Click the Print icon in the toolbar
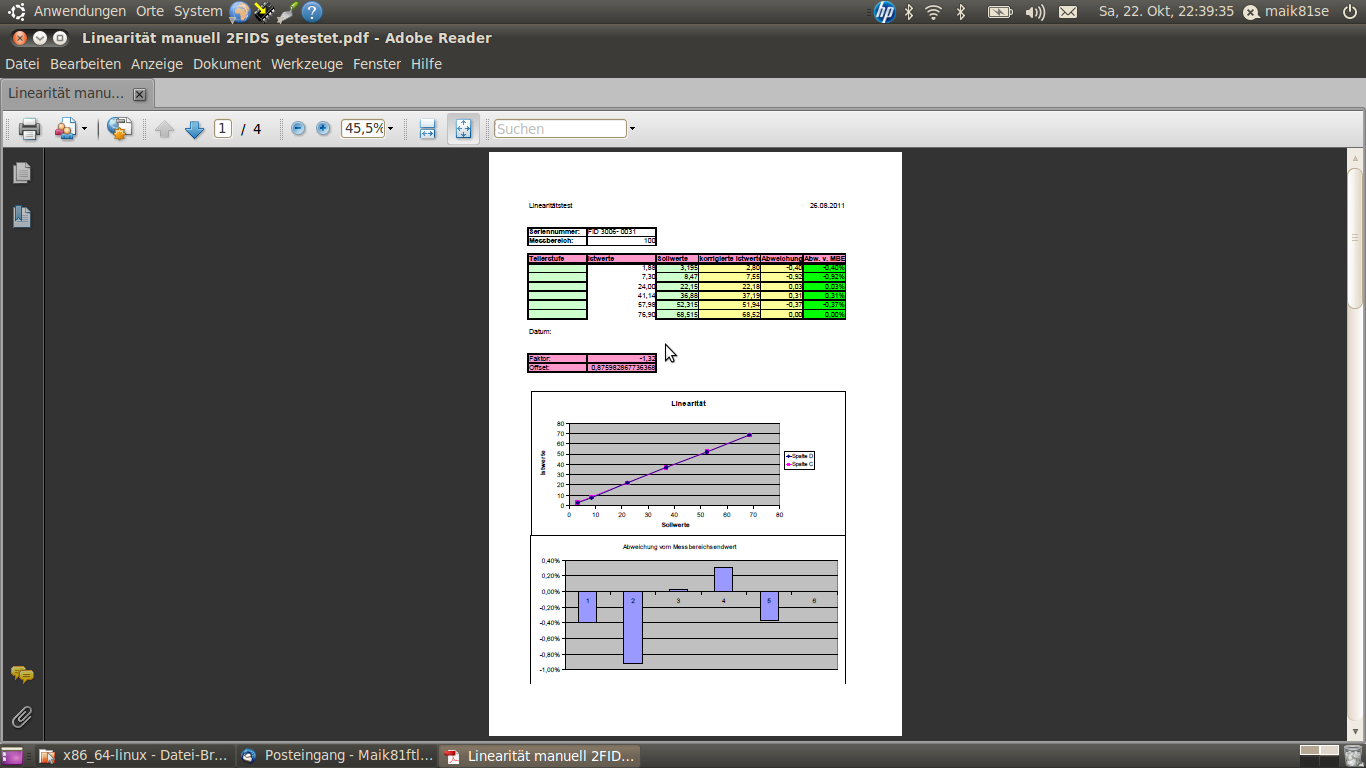The height and width of the screenshot is (768, 1366). click(30, 129)
